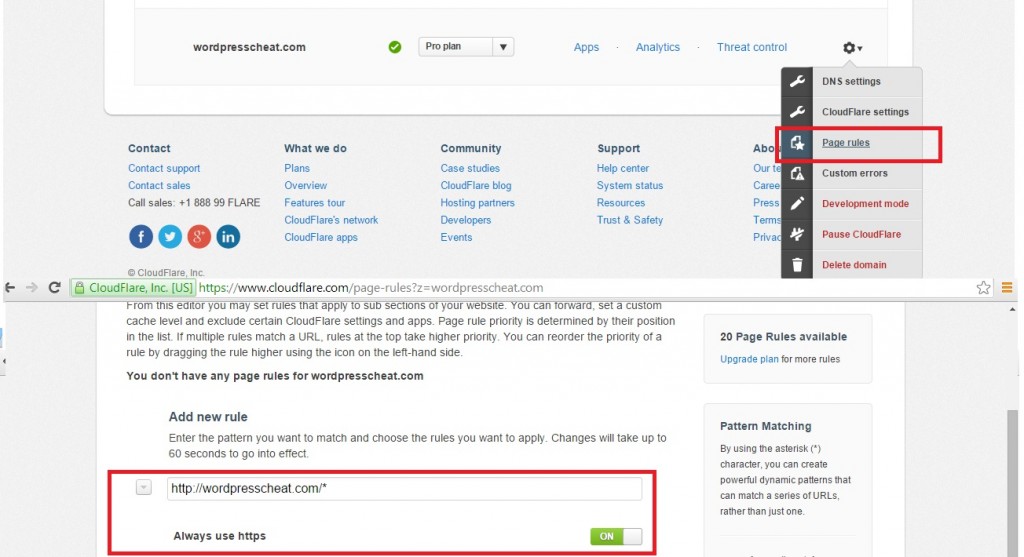Open the Pro plan dropdown
The image size is (1024, 557).
pyautogui.click(x=466, y=46)
